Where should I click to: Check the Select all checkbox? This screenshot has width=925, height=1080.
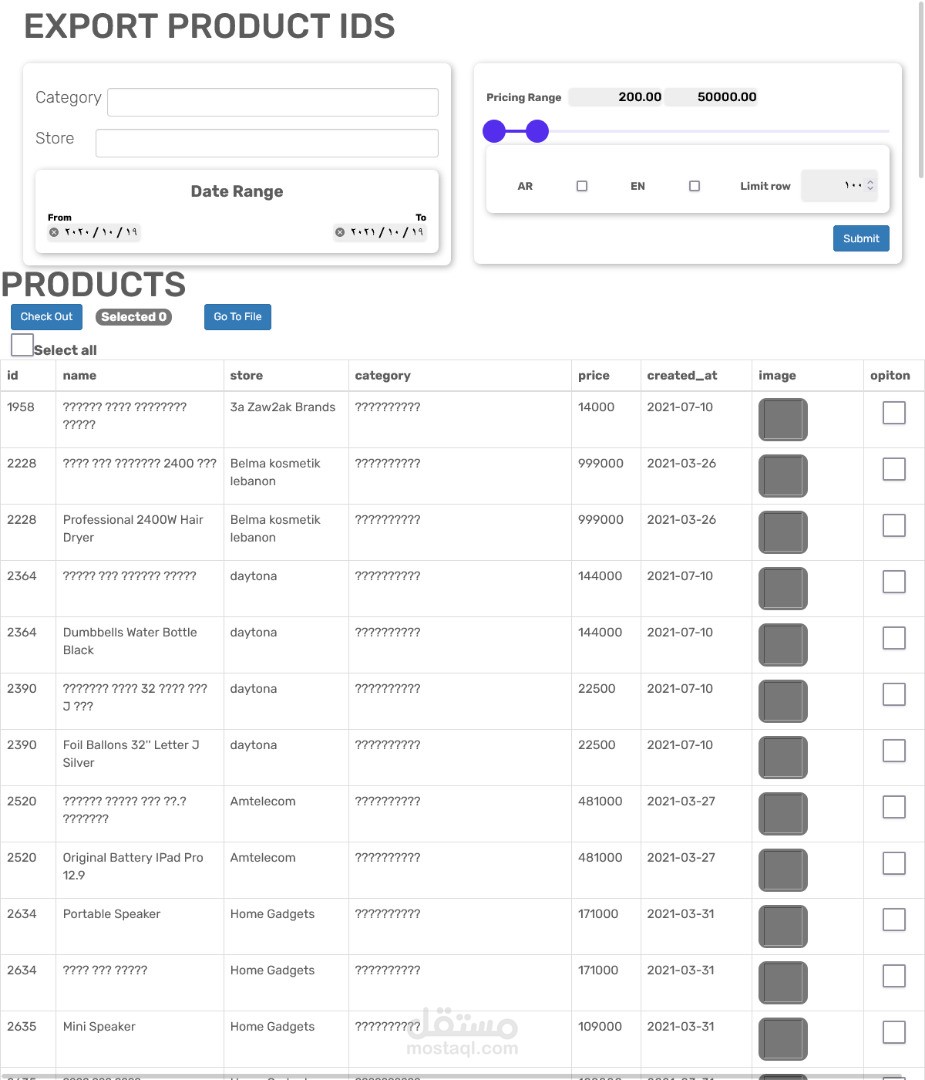[22, 345]
